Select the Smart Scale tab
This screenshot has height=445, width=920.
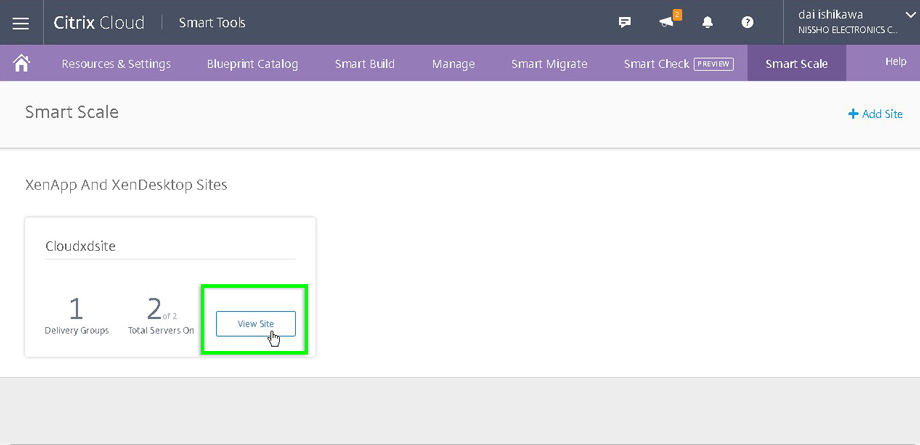796,63
